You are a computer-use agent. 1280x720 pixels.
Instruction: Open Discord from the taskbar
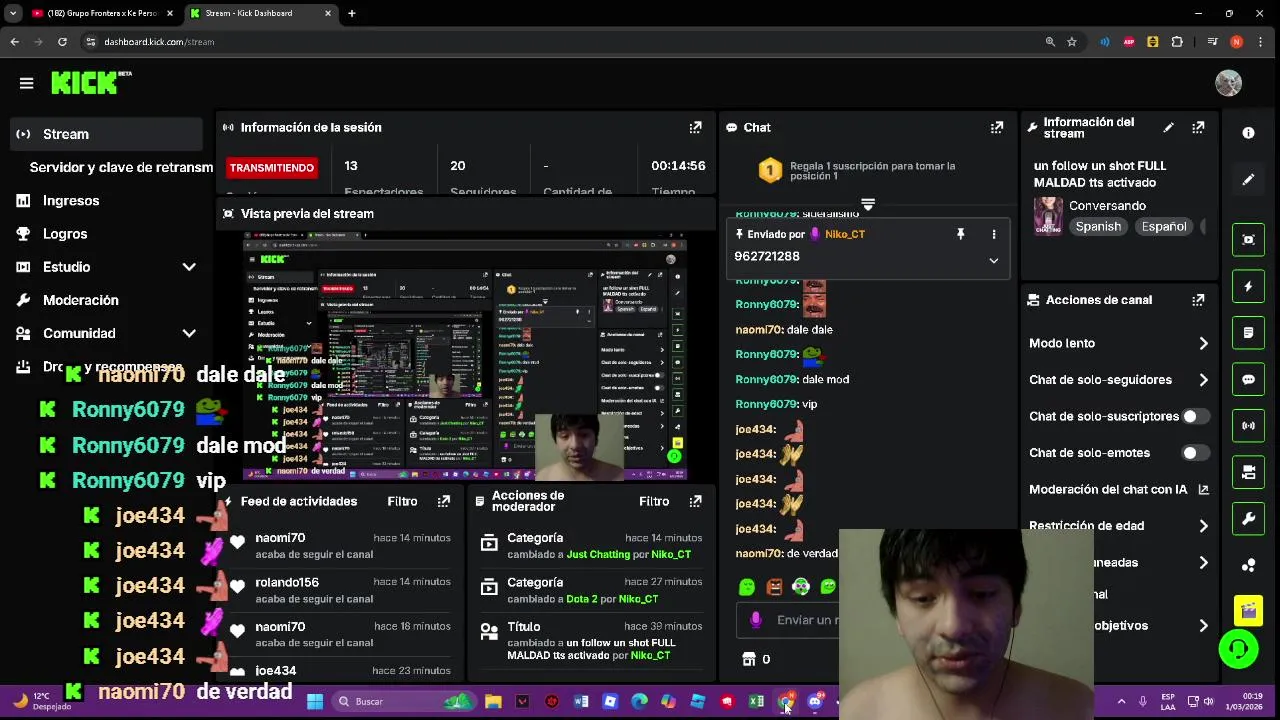coord(814,701)
